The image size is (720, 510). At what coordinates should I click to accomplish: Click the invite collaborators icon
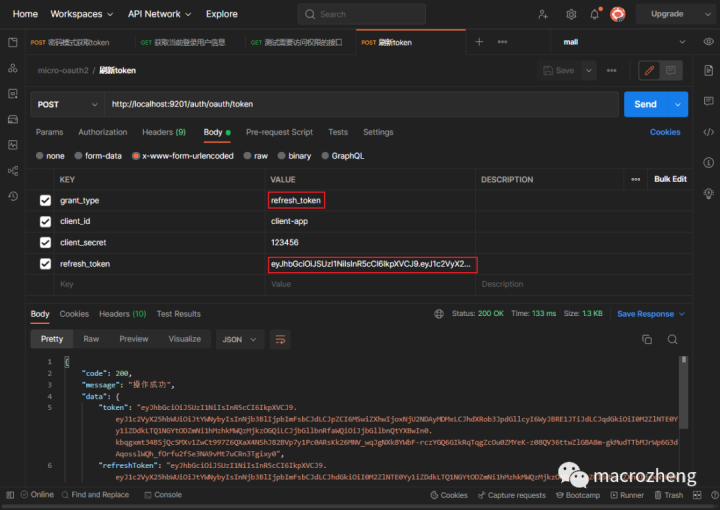(x=543, y=14)
